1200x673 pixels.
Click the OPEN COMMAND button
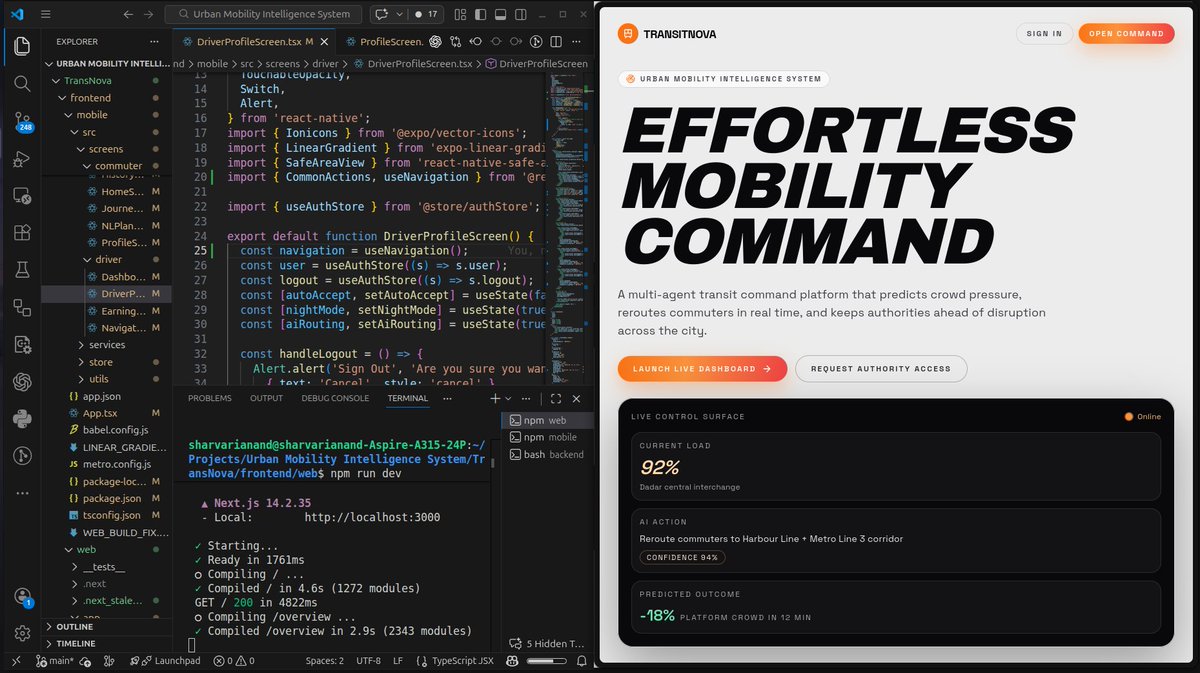pyautogui.click(x=1126, y=33)
